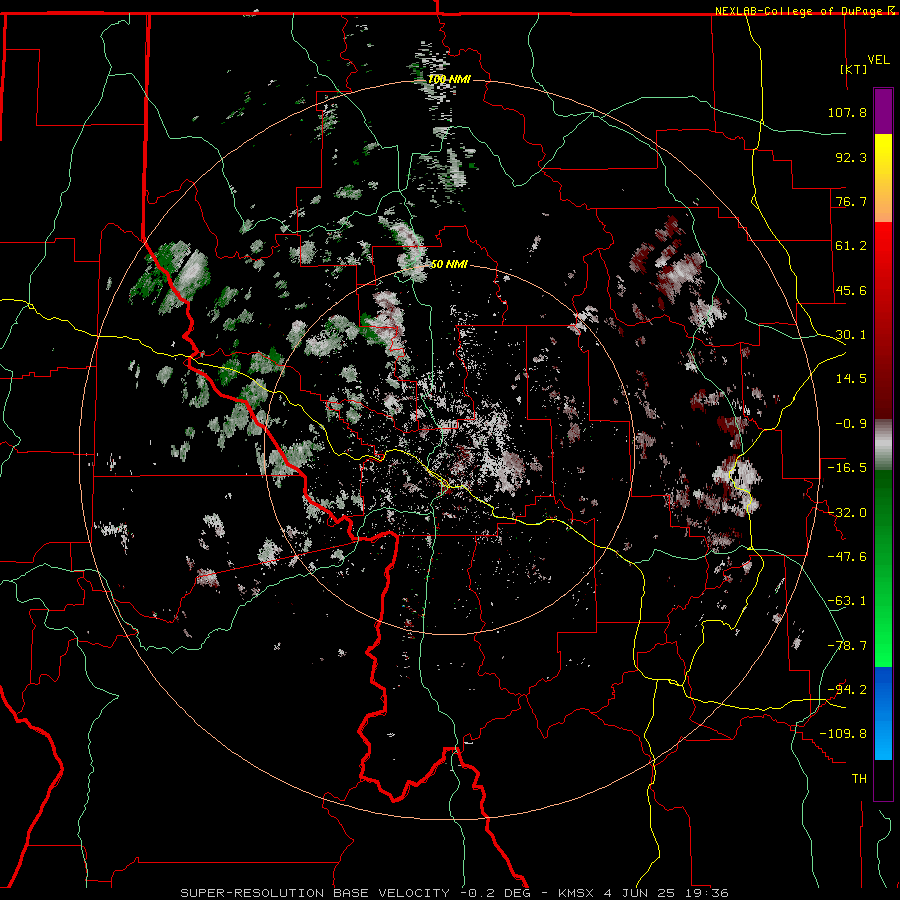Click the -47.6 velocity scale value

point(847,557)
